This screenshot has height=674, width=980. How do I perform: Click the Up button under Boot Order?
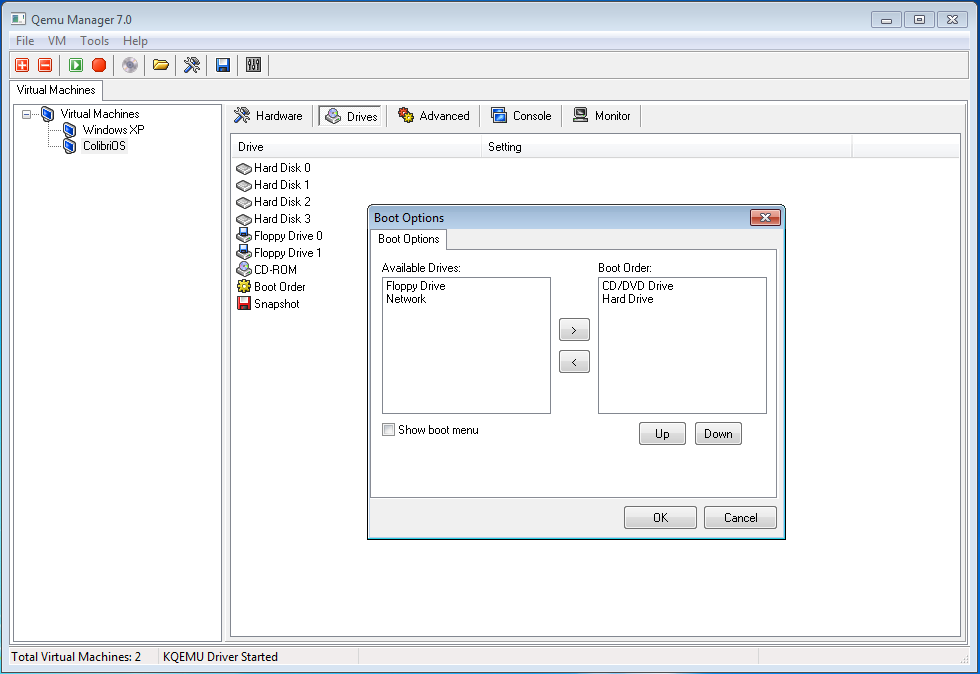point(662,434)
